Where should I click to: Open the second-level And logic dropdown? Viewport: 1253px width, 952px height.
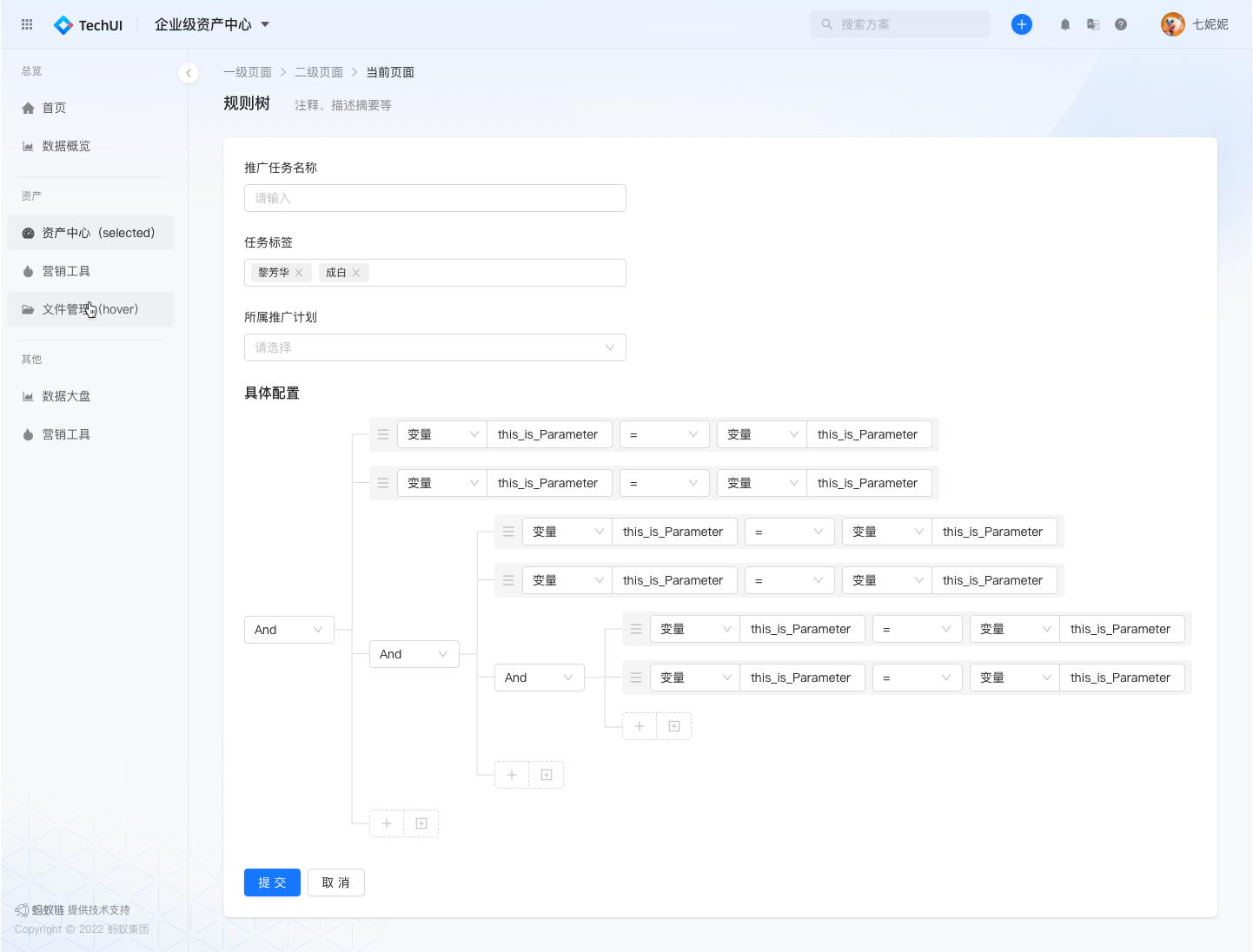(x=414, y=654)
